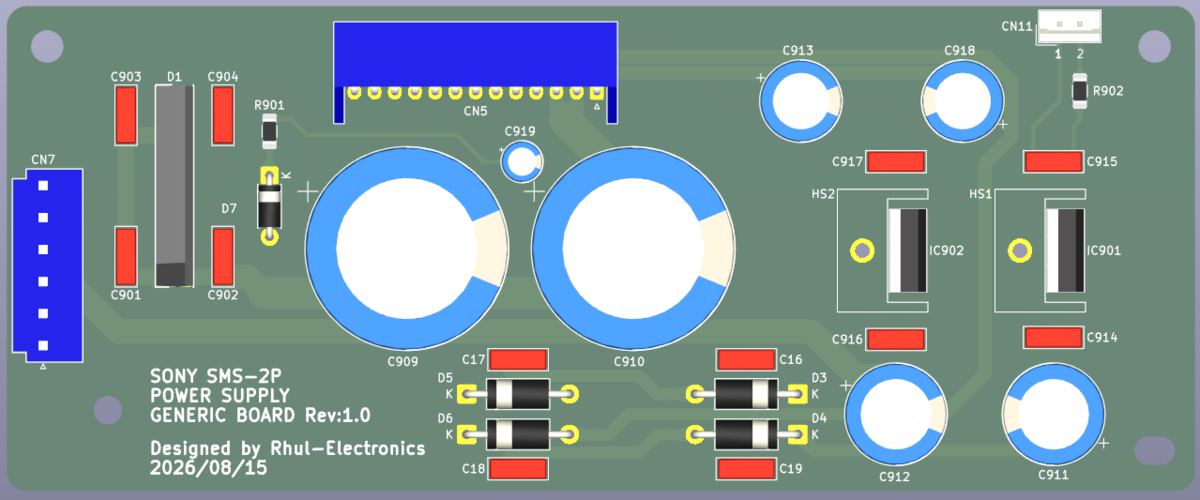1200x500 pixels.
Task: Click the "GENERIC BOARD Rev:1.0" text
Action: coord(260,415)
